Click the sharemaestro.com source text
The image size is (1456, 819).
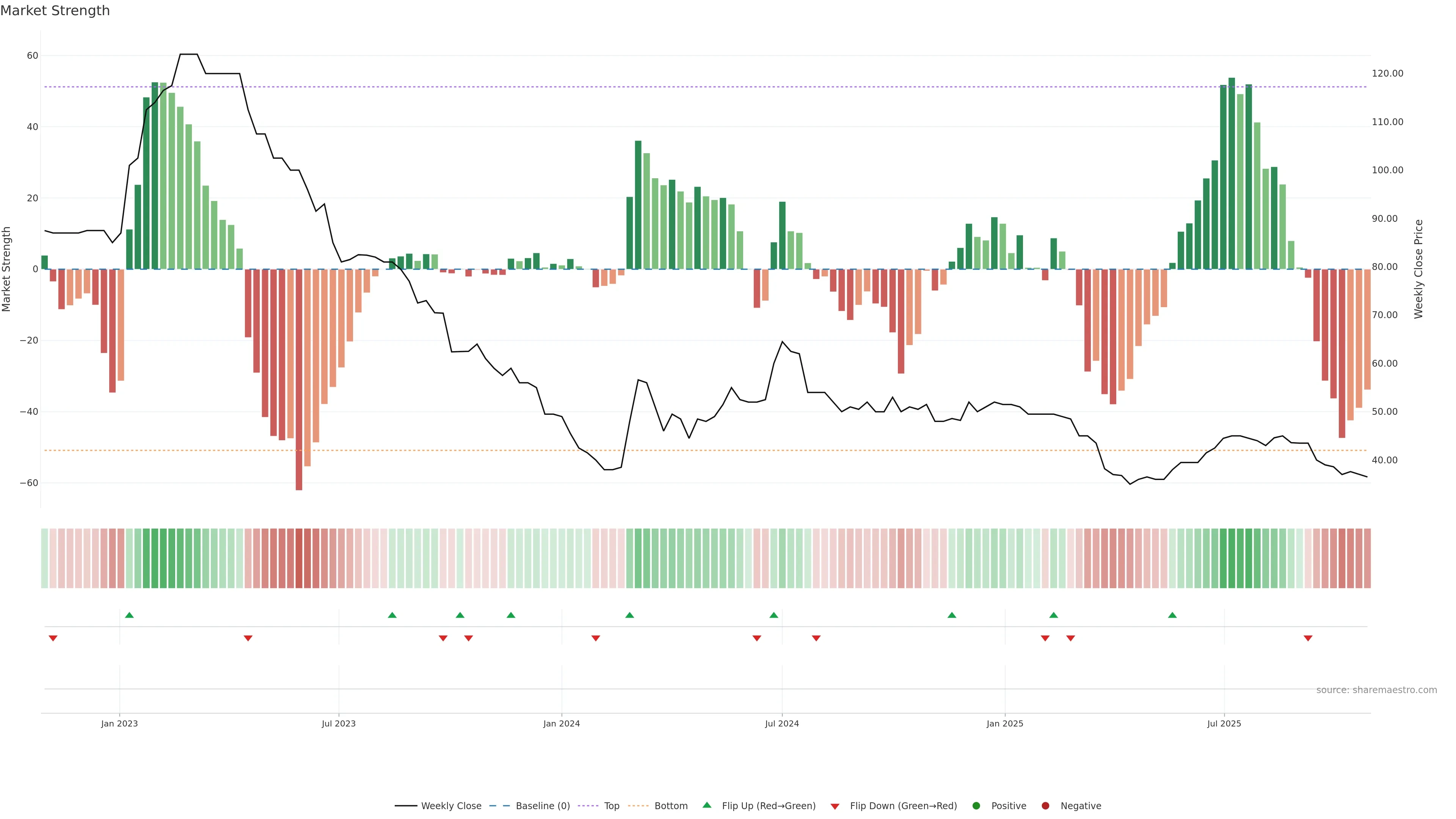pos(1376,690)
